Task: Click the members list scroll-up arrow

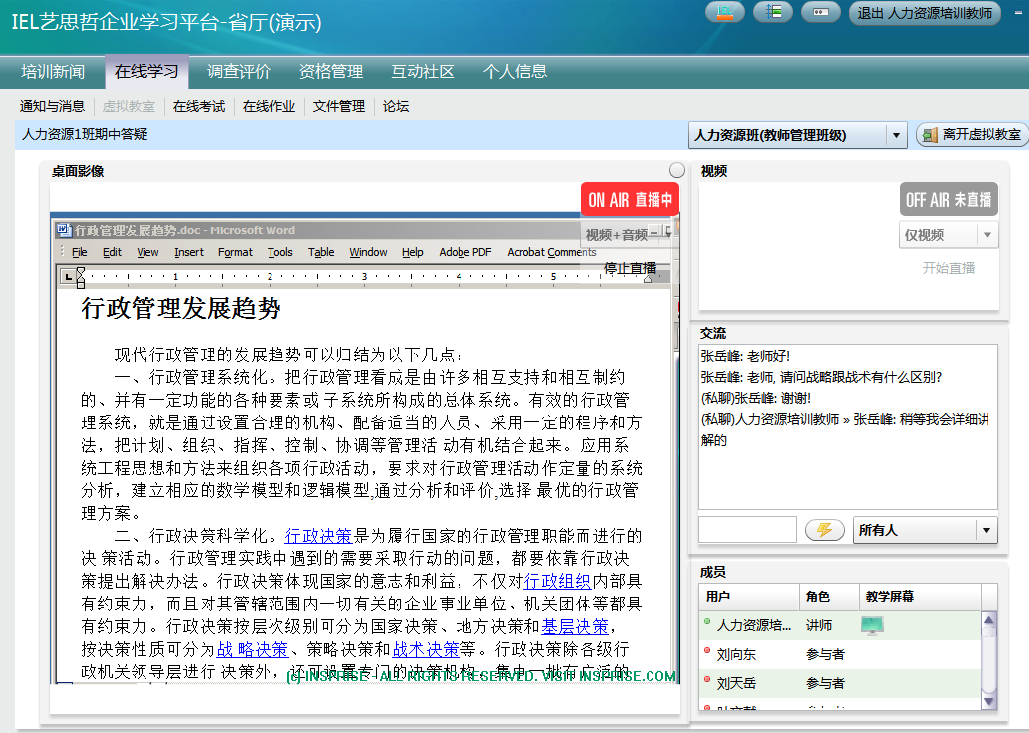Action: [x=989, y=619]
